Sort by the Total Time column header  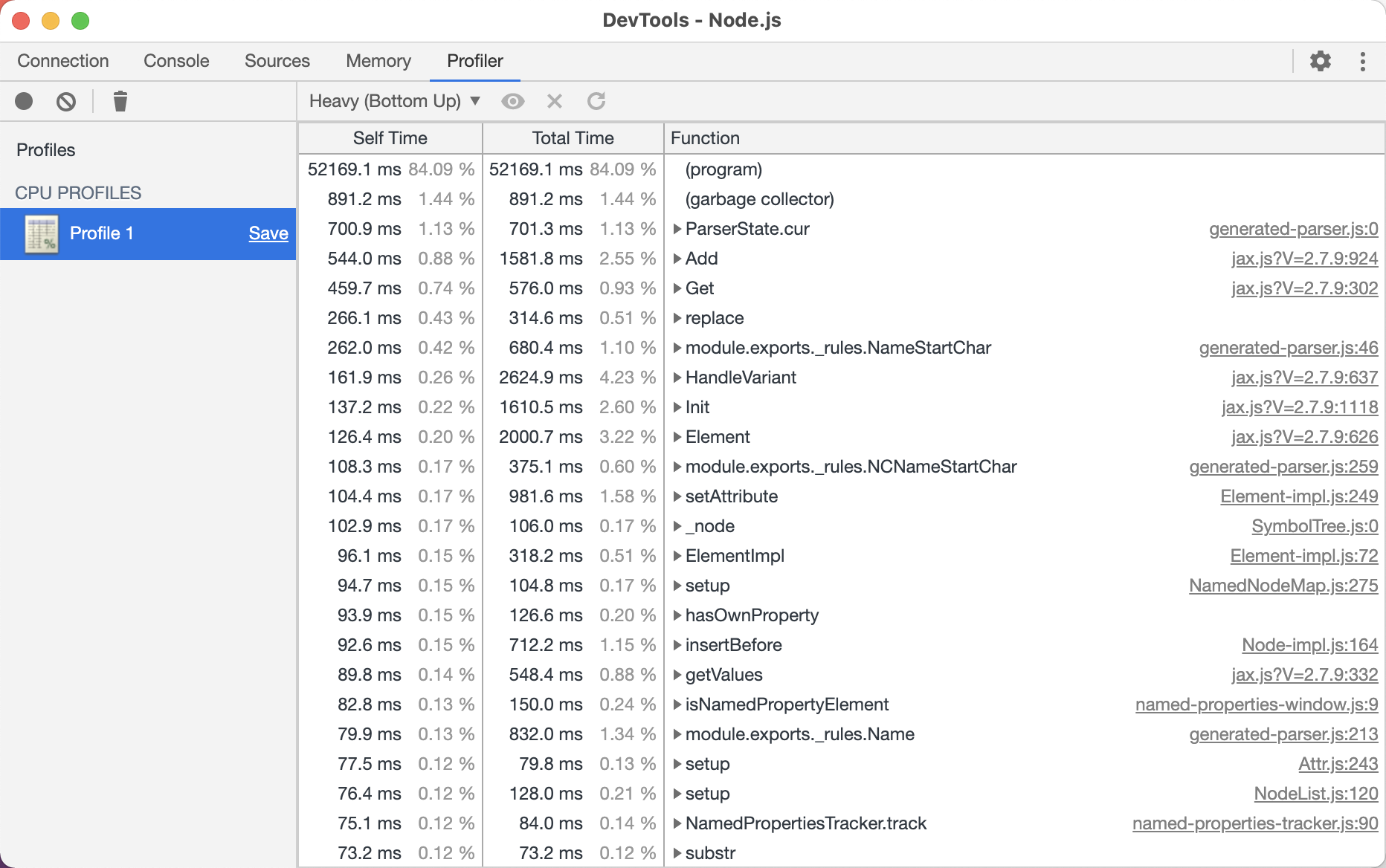click(x=573, y=138)
